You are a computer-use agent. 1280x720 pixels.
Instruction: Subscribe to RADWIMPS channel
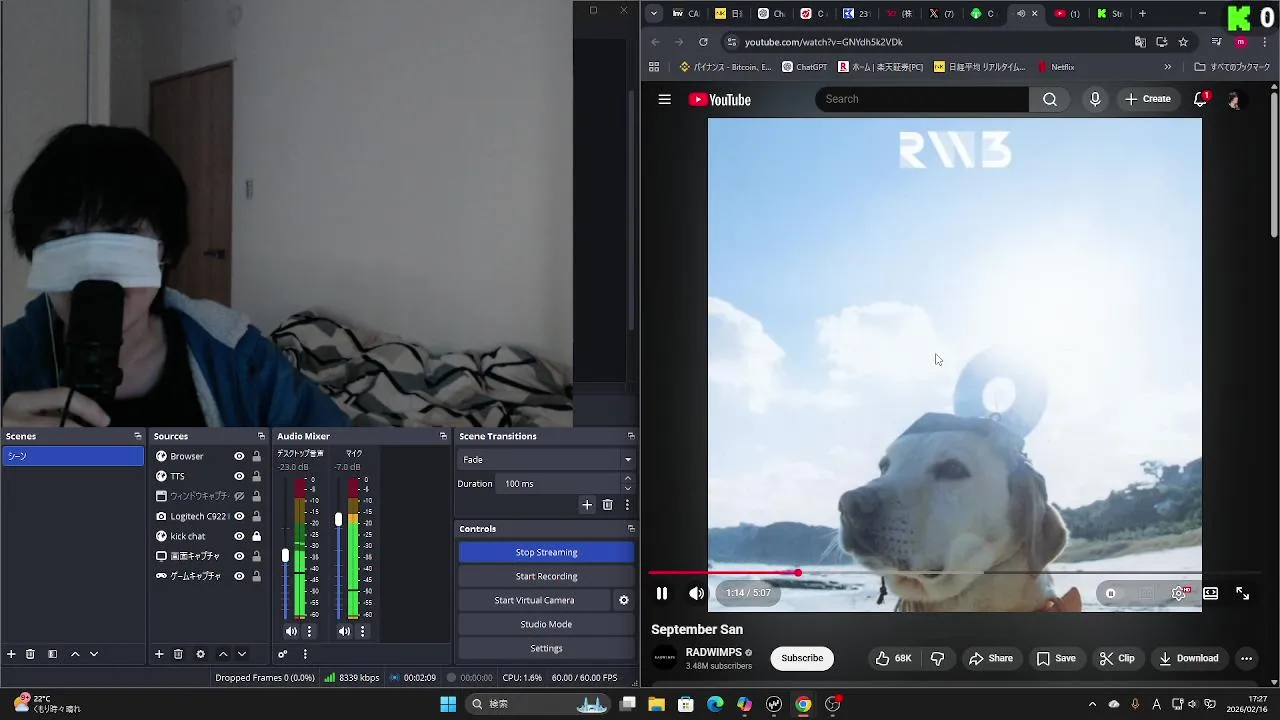click(x=802, y=658)
